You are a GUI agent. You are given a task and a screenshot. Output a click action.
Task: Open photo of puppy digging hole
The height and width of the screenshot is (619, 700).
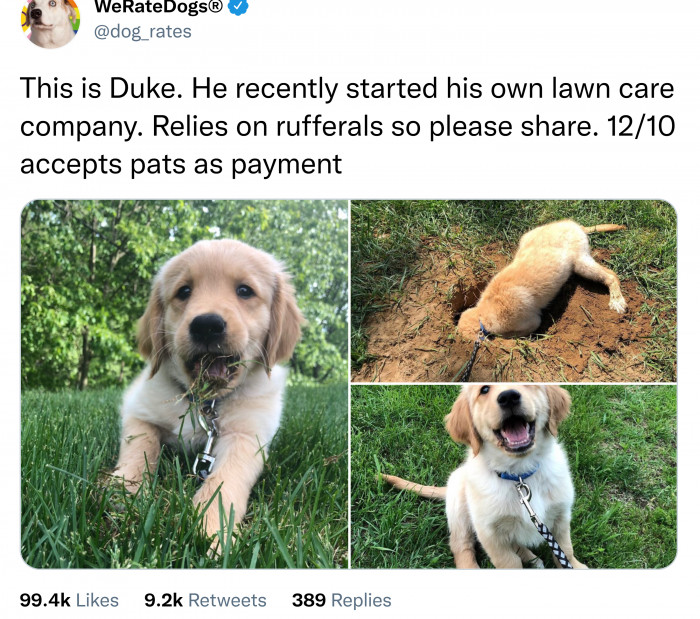[514, 290]
